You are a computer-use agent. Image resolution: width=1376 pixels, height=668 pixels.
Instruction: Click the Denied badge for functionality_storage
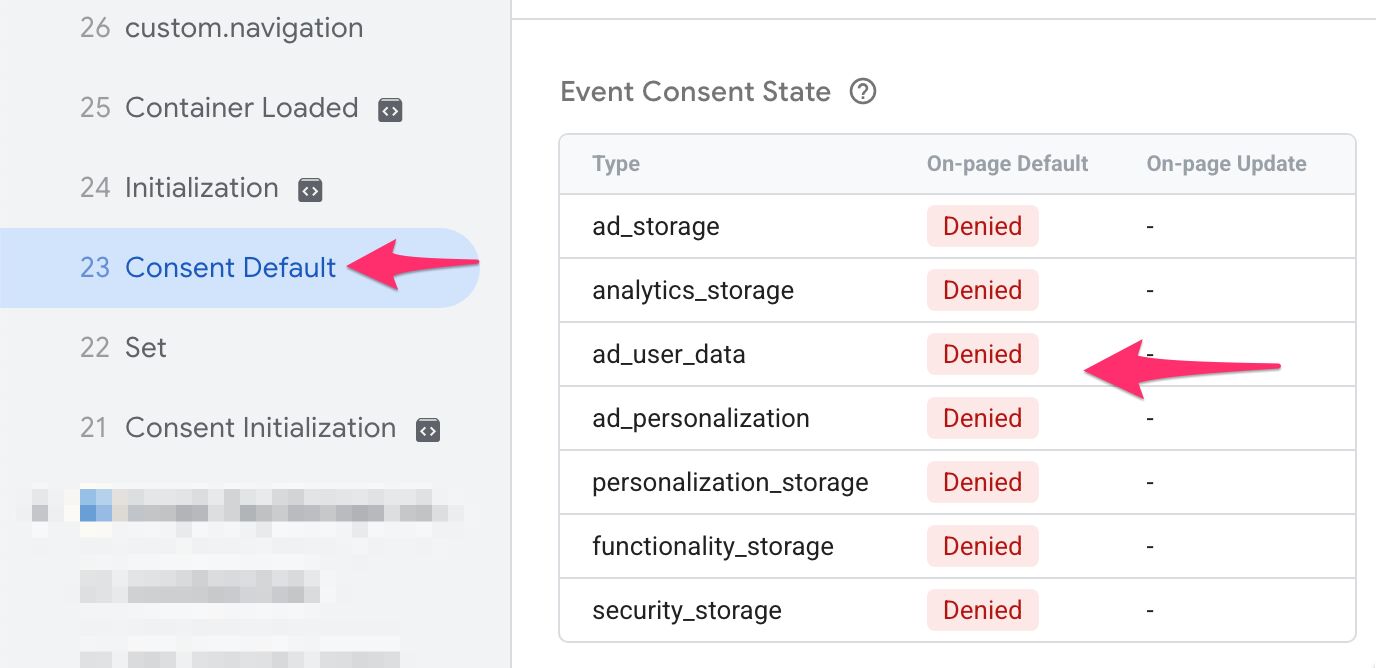[982, 546]
